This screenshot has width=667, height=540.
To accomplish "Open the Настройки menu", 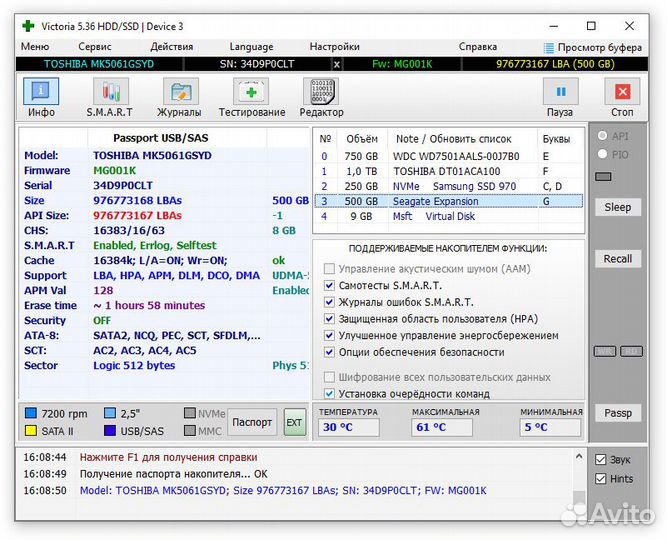I will pos(334,46).
